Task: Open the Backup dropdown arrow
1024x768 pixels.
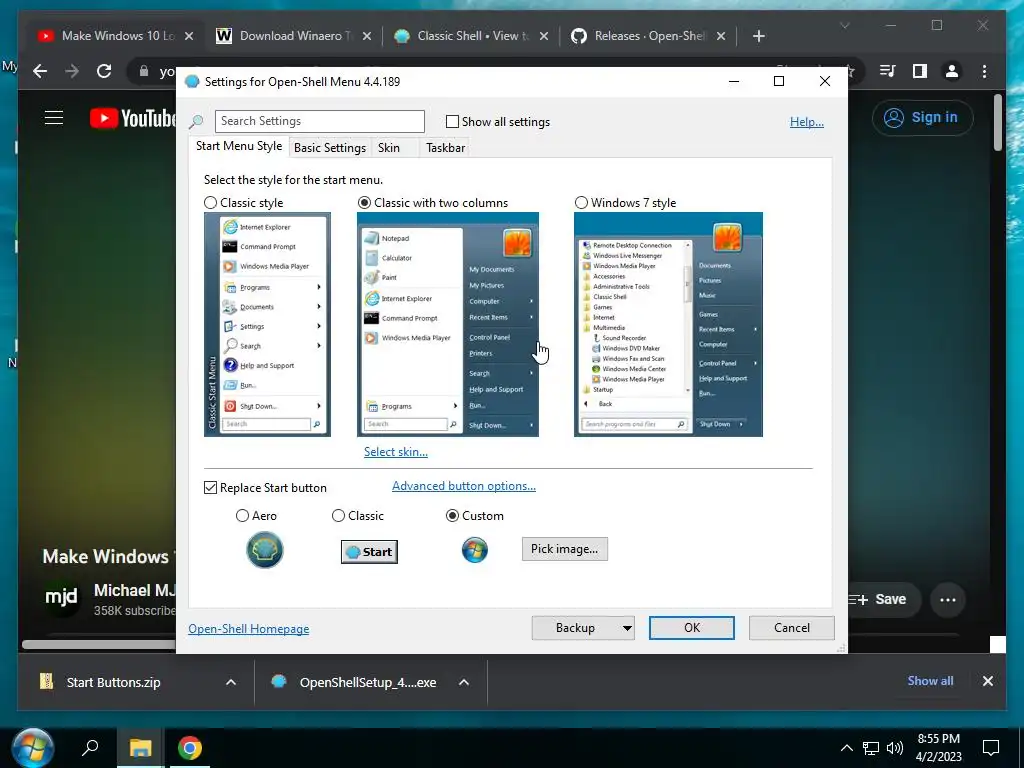Action: 627,628
